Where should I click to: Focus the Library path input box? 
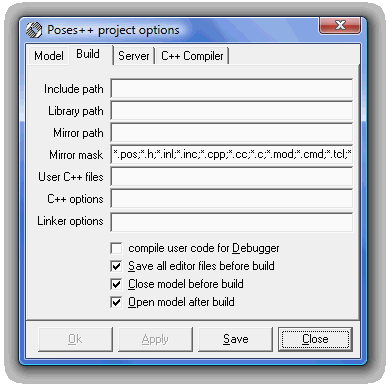[x=232, y=111]
